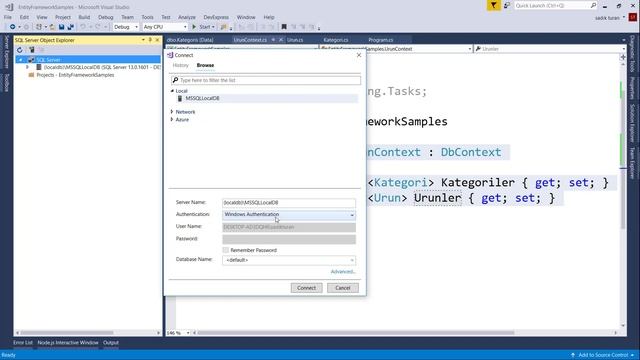
Task: Expand the Network node in Connect dialog
Action: 172,111
